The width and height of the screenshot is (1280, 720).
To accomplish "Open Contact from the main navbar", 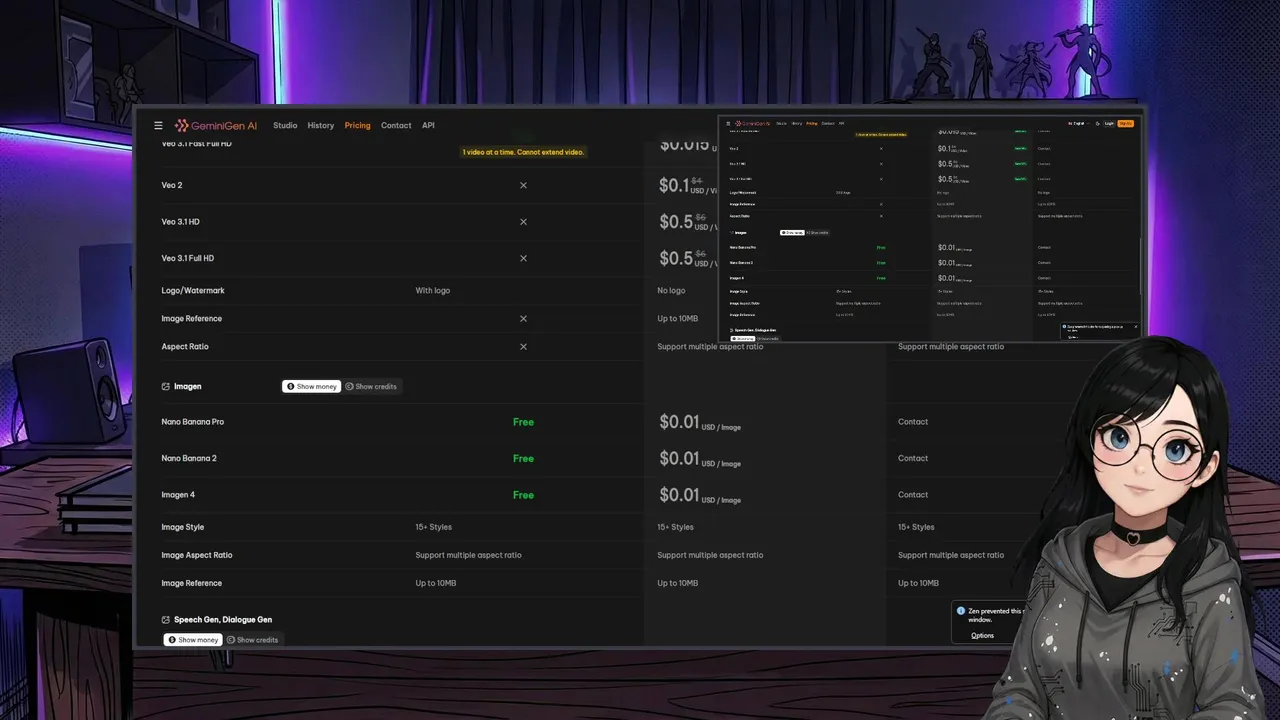I will [396, 125].
